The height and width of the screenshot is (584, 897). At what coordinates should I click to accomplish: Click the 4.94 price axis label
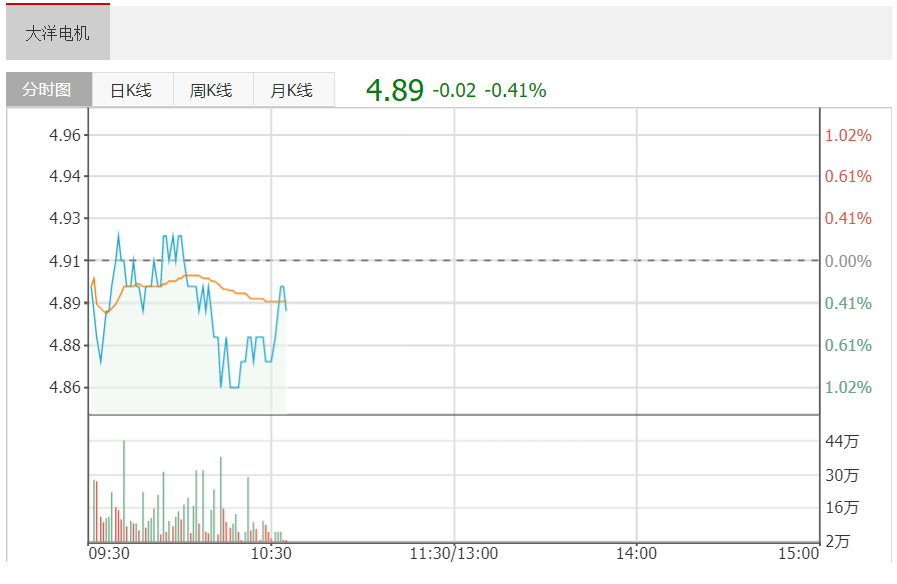tap(65, 176)
